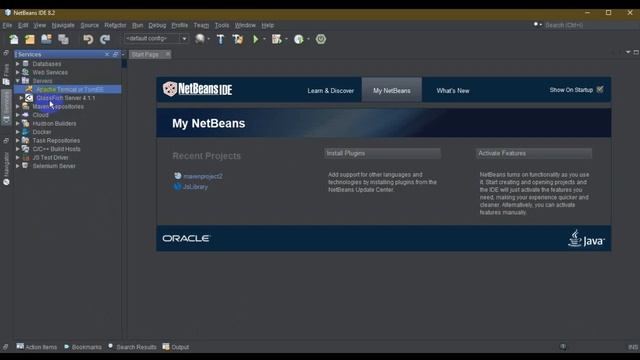Click the round green icon at toolbar end

tap(321, 39)
